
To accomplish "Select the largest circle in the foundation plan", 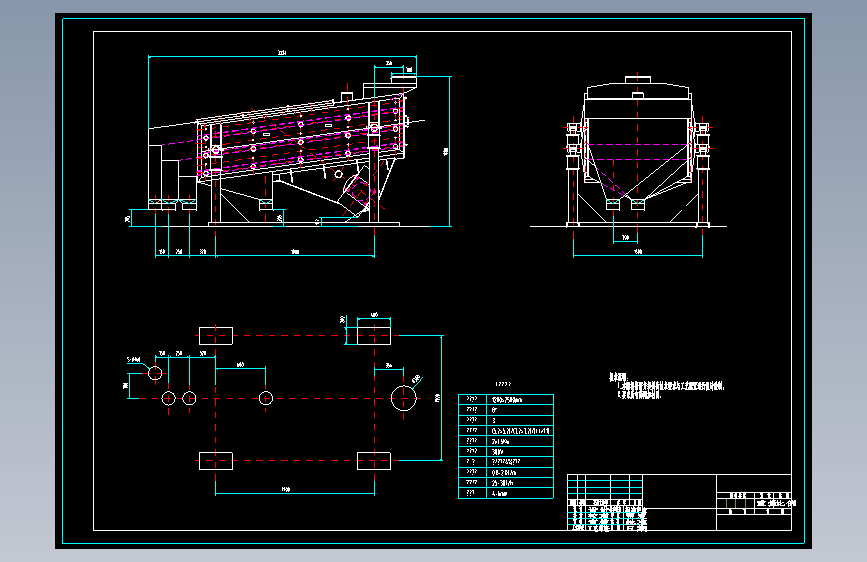I will click(x=404, y=398).
